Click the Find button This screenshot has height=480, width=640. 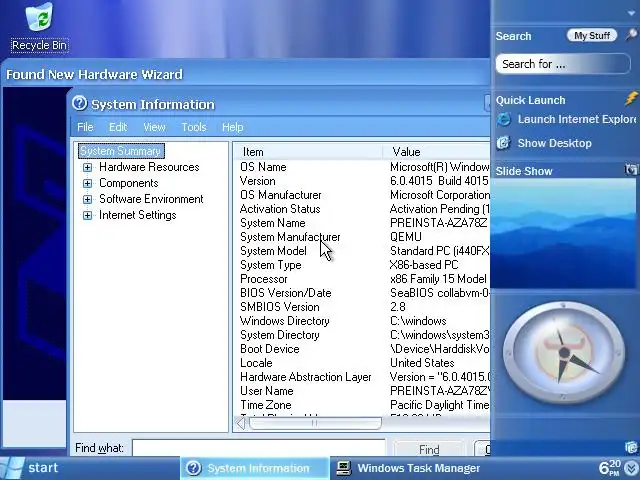click(x=429, y=449)
